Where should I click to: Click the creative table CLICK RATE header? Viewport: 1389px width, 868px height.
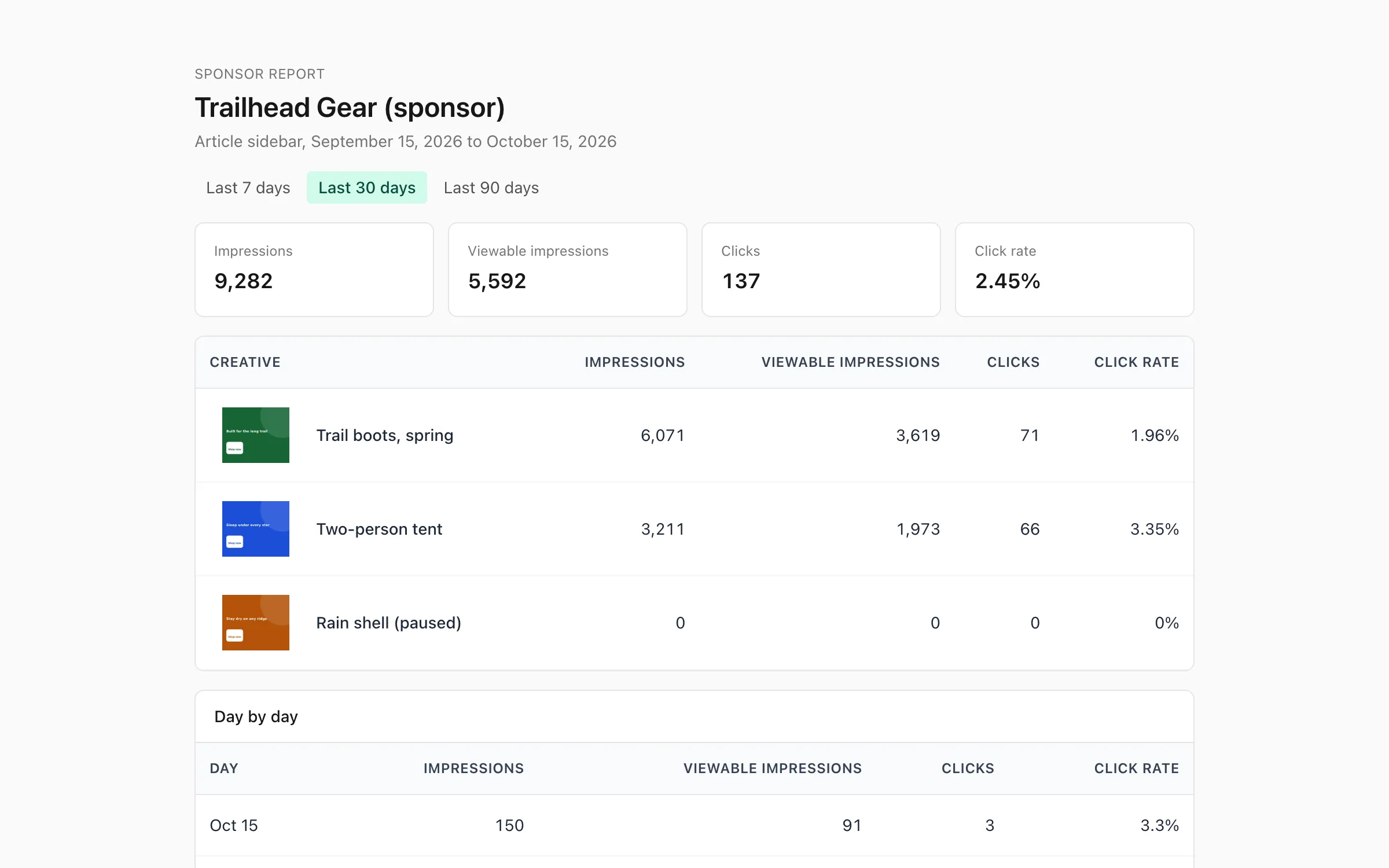point(1137,362)
